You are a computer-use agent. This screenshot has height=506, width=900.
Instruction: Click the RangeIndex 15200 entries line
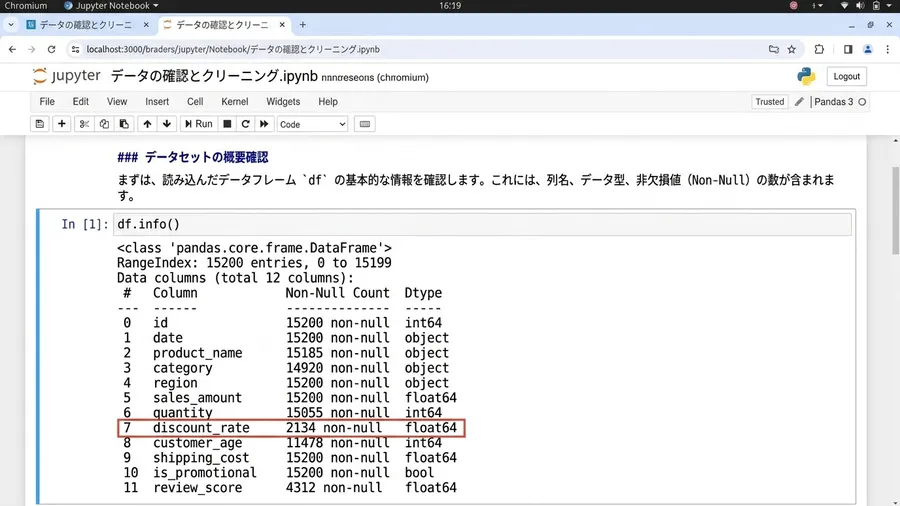254,263
